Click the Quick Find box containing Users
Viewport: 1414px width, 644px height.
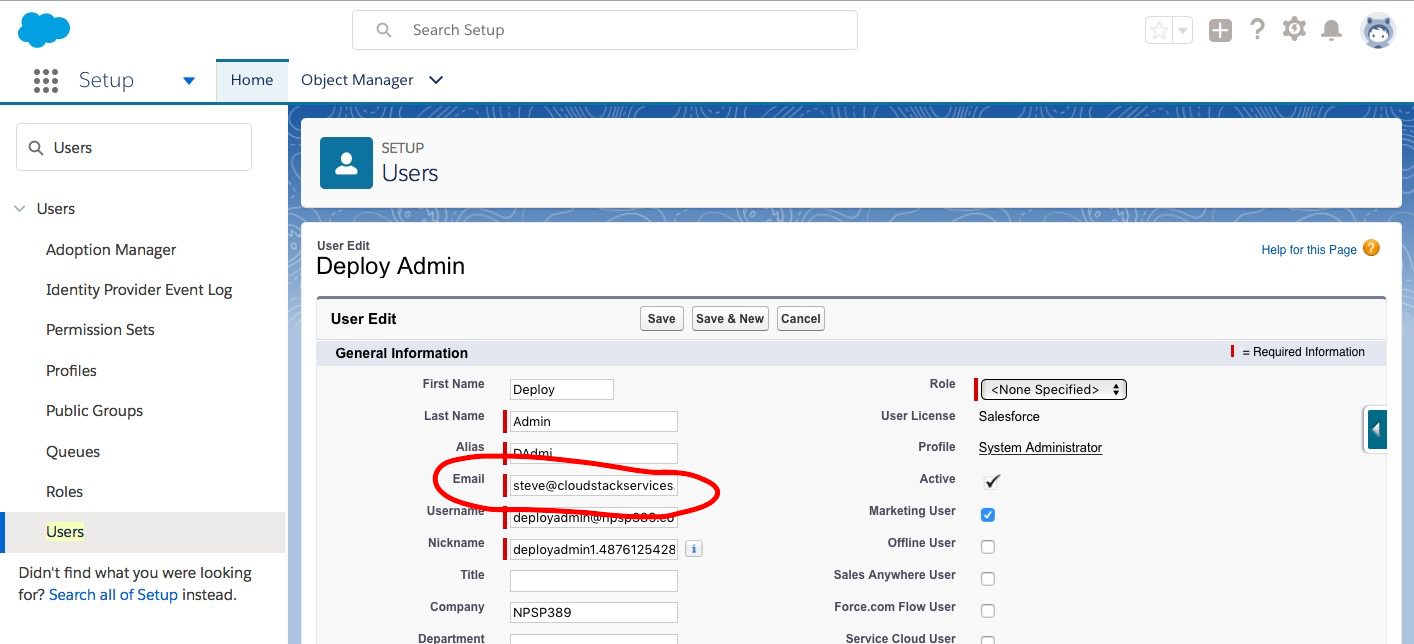(134, 147)
